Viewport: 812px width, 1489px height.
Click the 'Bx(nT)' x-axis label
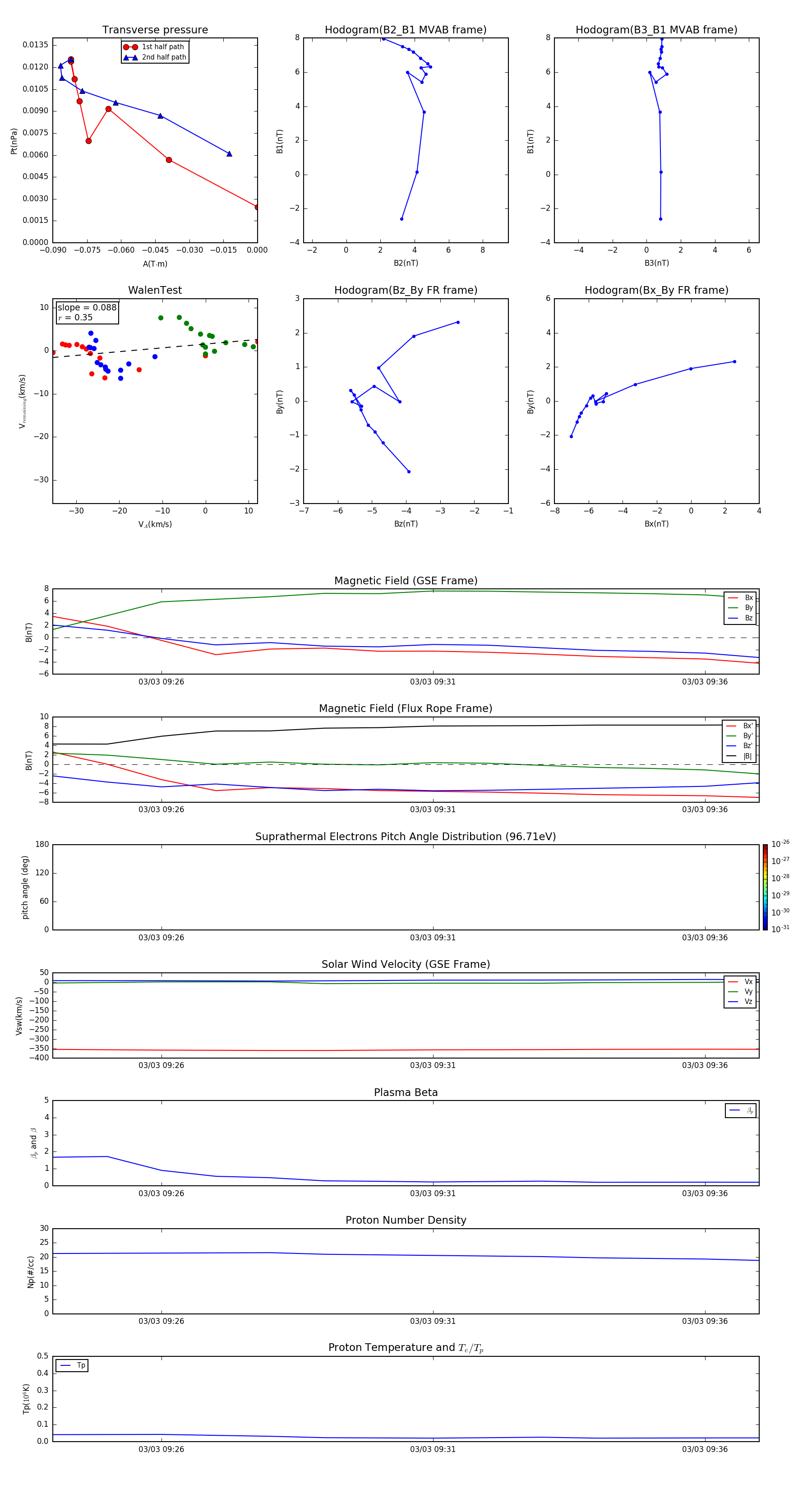[x=656, y=524]
